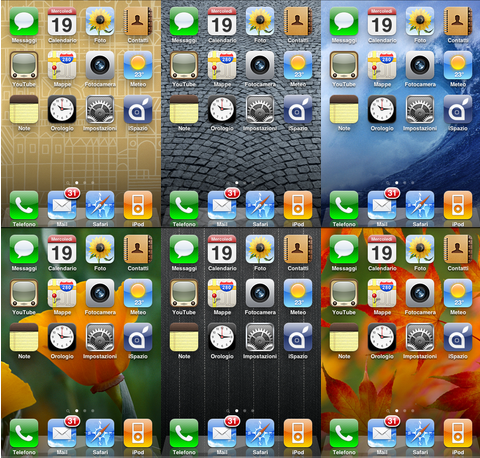
Task: Open Orologio on the cobblestone wallpaper screen
Action: click(222, 109)
